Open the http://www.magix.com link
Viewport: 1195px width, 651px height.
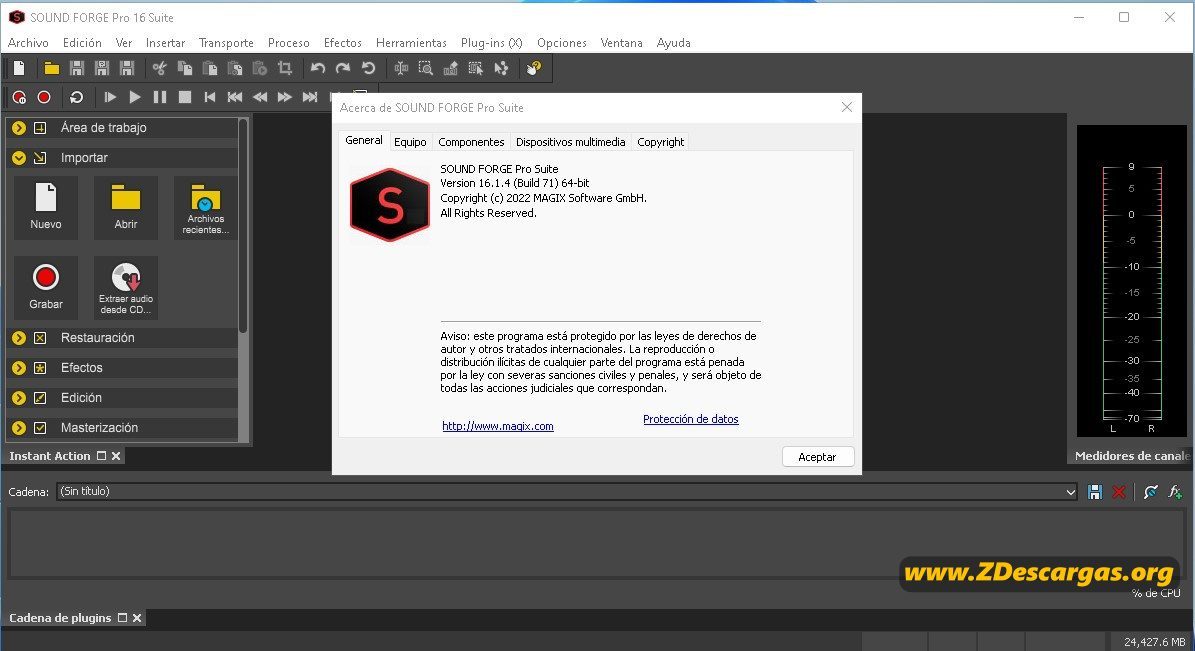(498, 426)
